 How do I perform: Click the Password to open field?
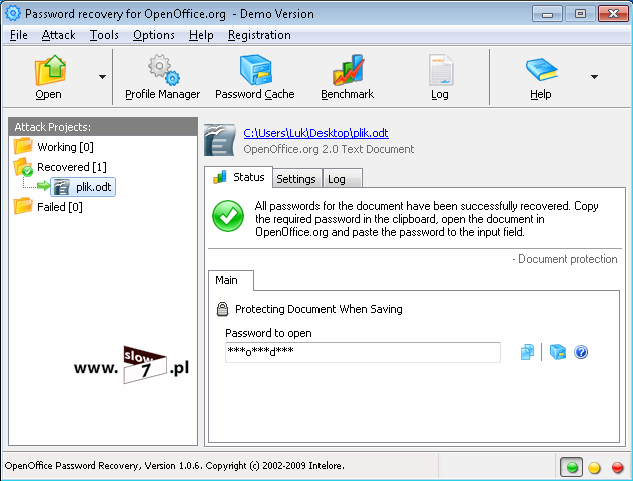click(363, 353)
